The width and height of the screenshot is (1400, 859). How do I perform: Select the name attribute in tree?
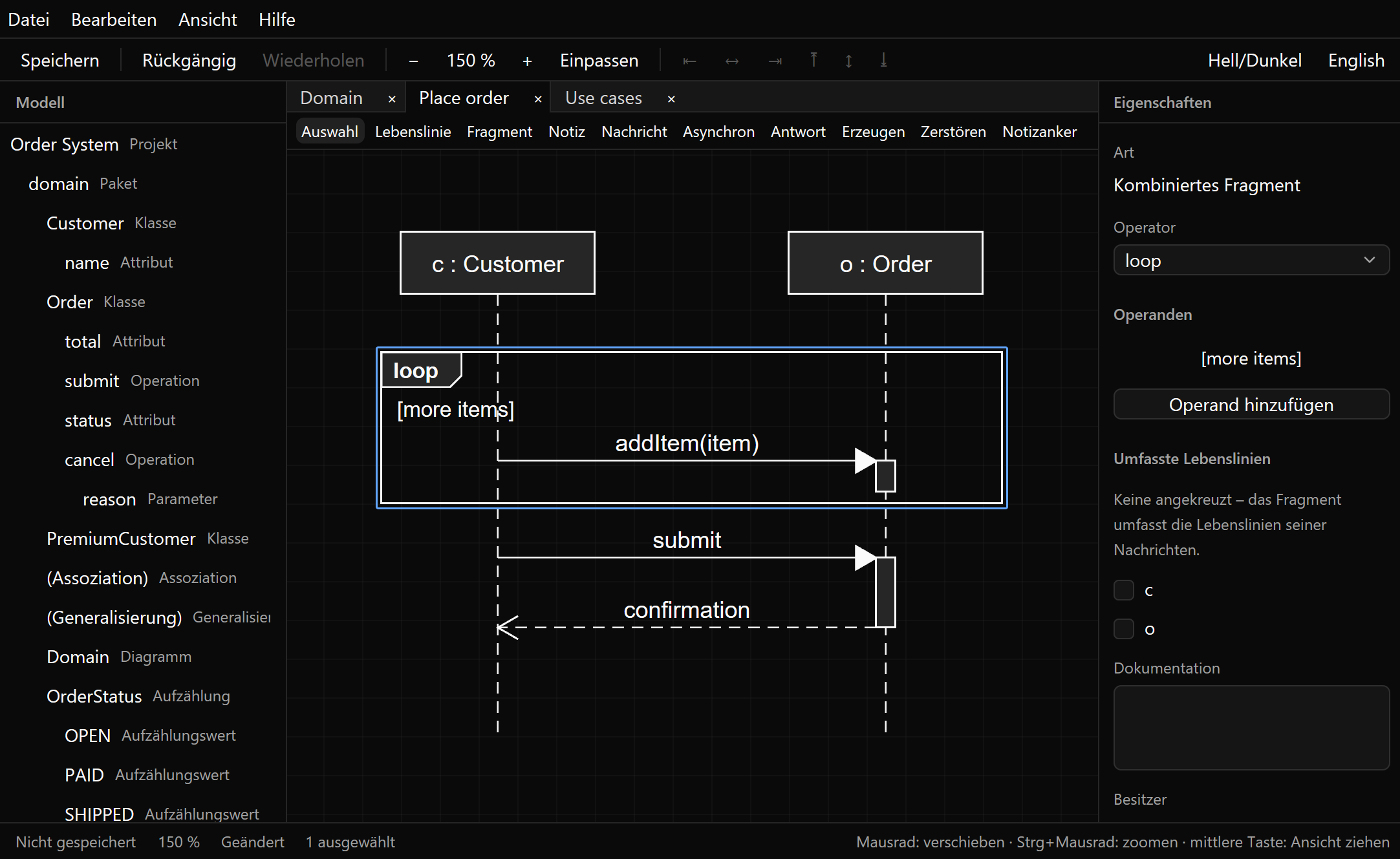pyautogui.click(x=143, y=262)
